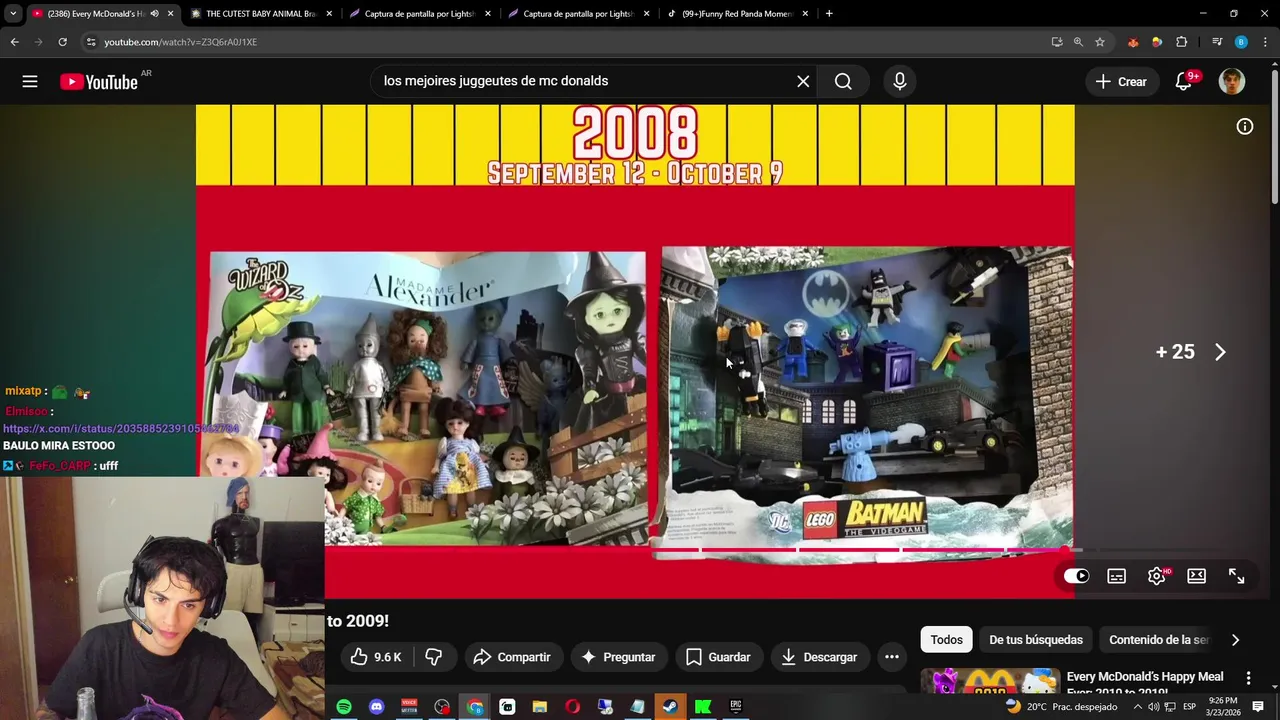The image size is (1280, 720).
Task: Toggle the autoplay switch in the player
Action: pyautogui.click(x=1076, y=576)
